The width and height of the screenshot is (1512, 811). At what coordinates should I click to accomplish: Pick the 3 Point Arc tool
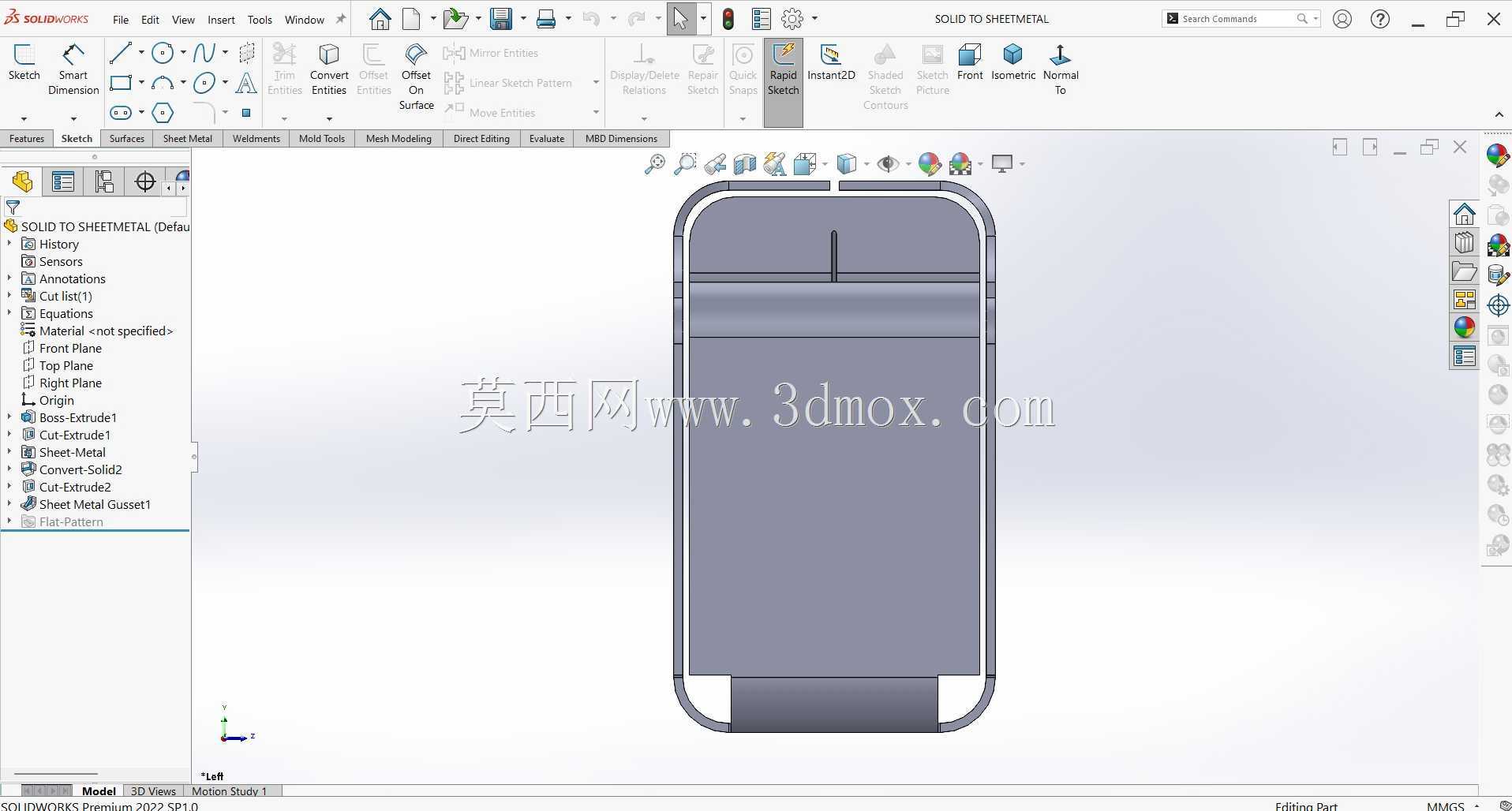[163, 83]
